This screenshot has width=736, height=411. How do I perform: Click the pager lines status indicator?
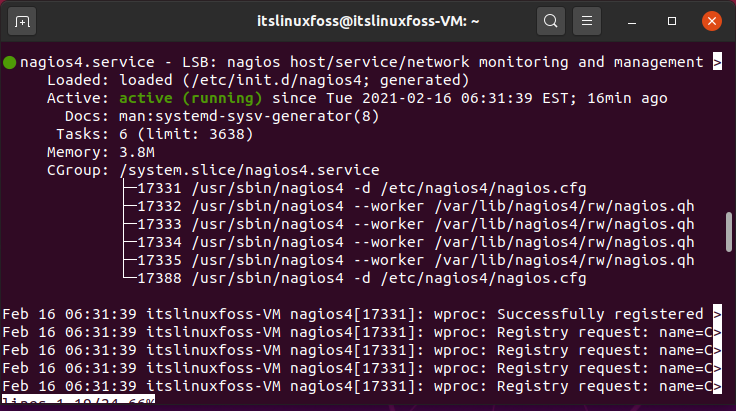pos(78,400)
